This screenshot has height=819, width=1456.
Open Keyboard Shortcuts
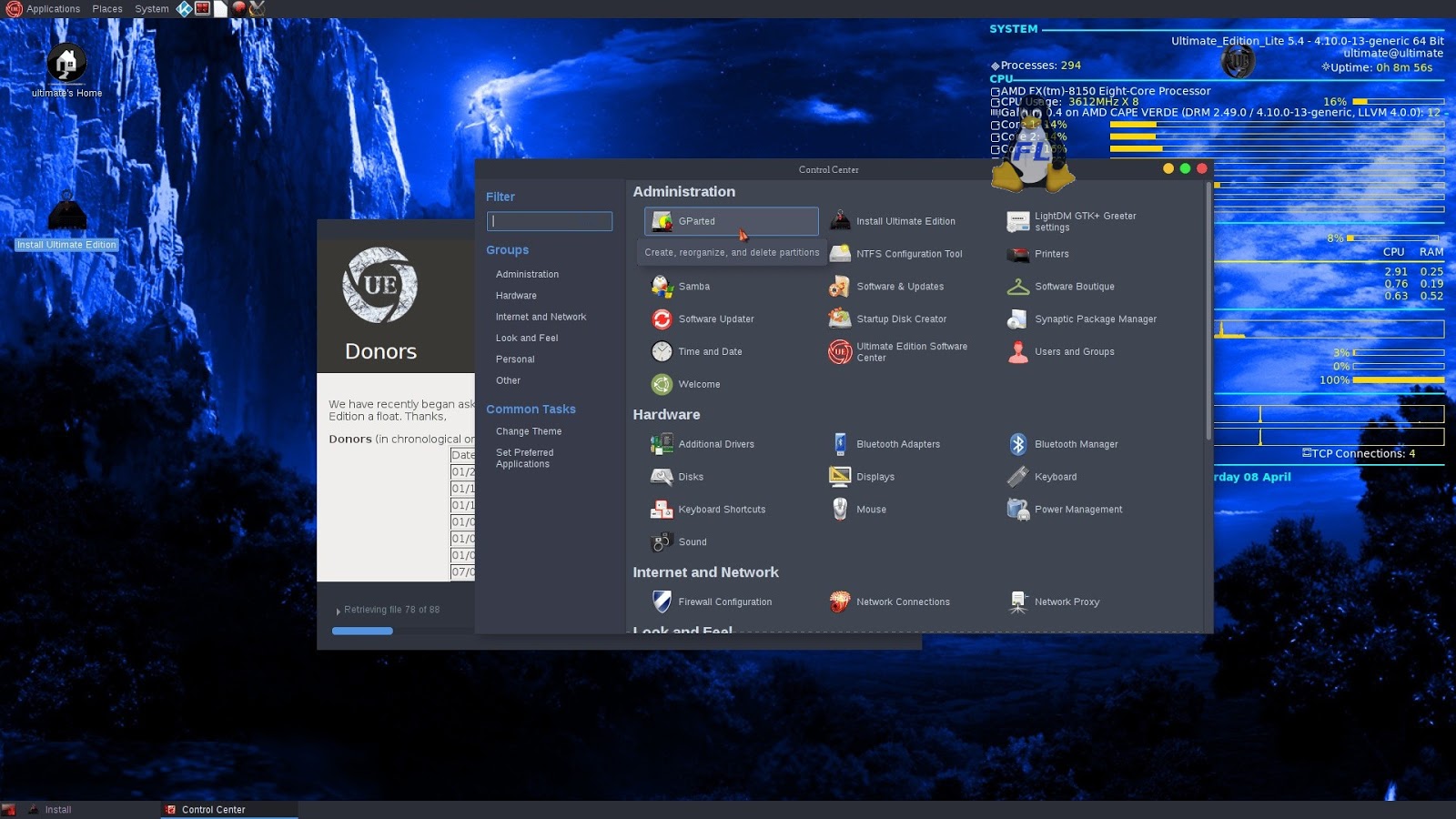pyautogui.click(x=708, y=510)
